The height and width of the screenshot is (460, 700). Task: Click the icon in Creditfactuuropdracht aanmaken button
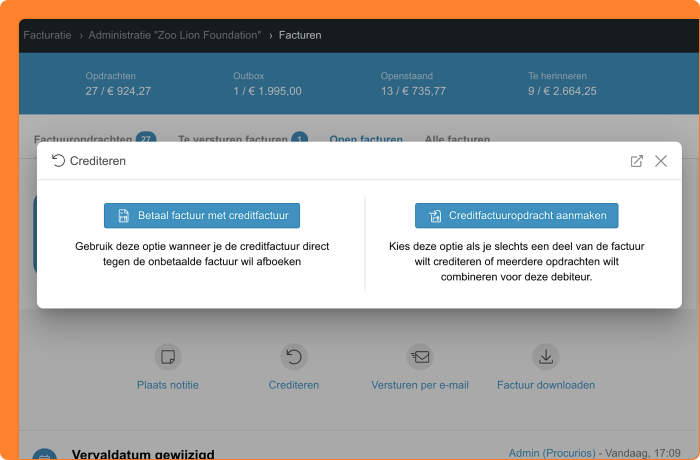pos(435,216)
